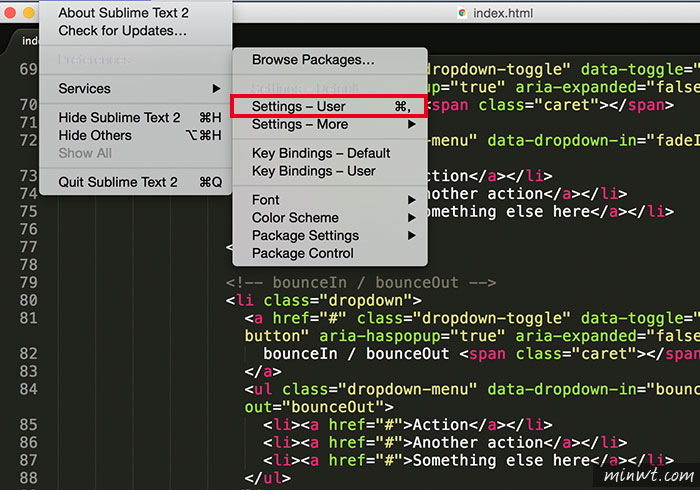Expand the Font submenu
The image size is (700, 490).
pos(329,200)
